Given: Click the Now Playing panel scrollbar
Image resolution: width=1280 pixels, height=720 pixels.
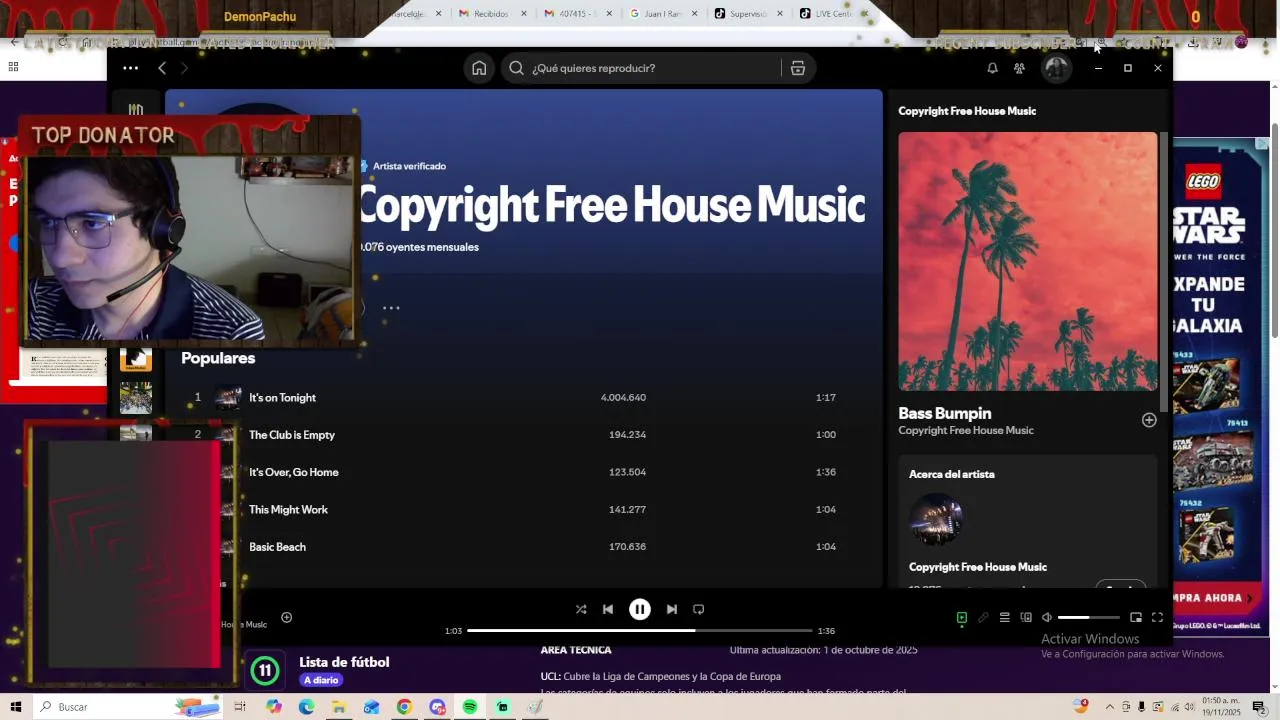Looking at the screenshot, I should click(x=1164, y=270).
